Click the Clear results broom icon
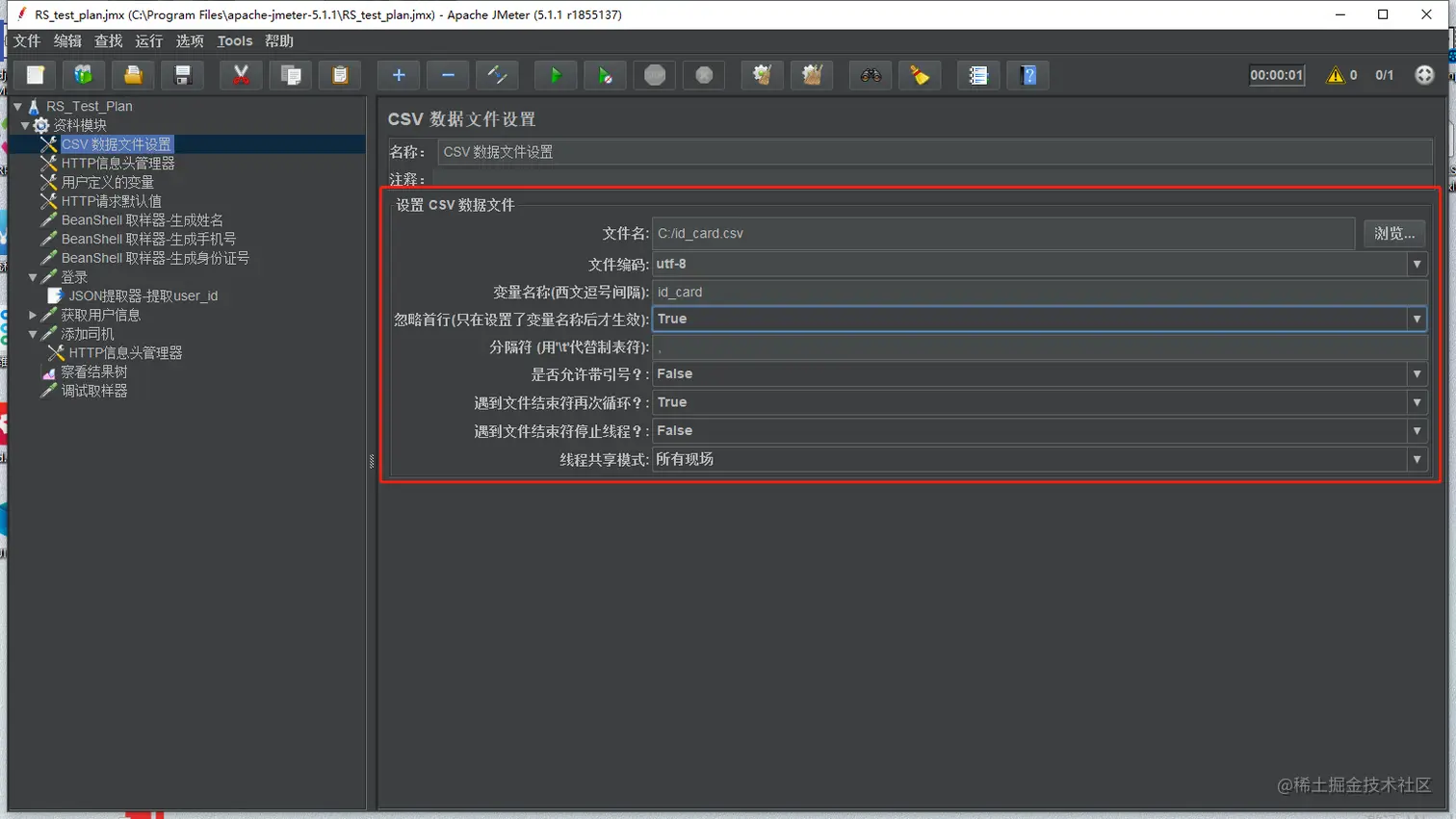 tap(762, 75)
